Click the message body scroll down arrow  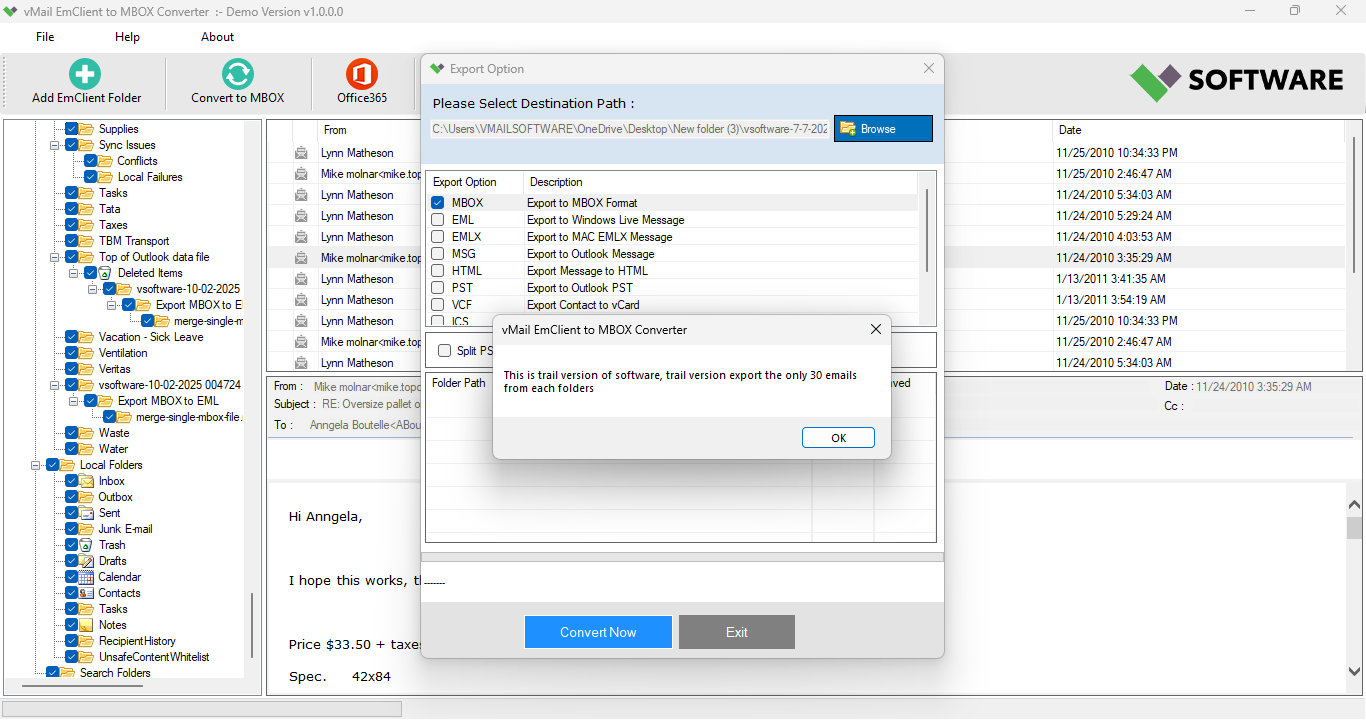(x=1355, y=672)
